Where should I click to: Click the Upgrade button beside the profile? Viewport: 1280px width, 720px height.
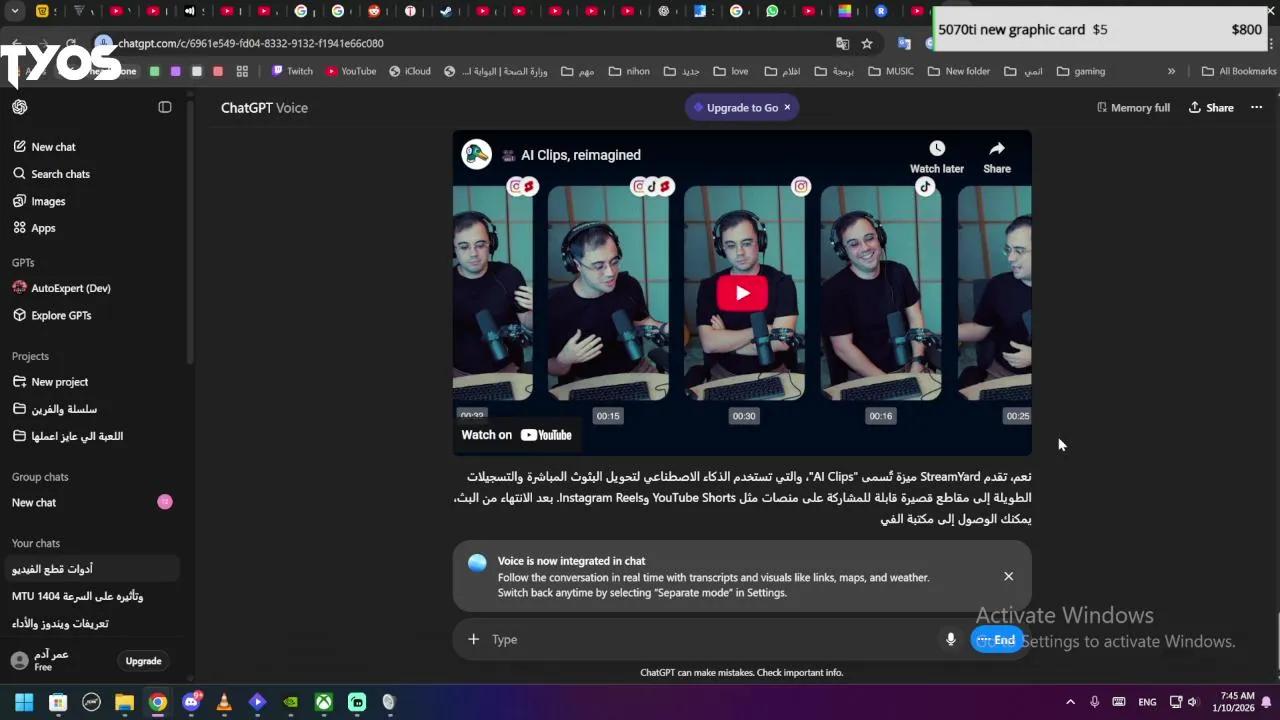click(143, 661)
